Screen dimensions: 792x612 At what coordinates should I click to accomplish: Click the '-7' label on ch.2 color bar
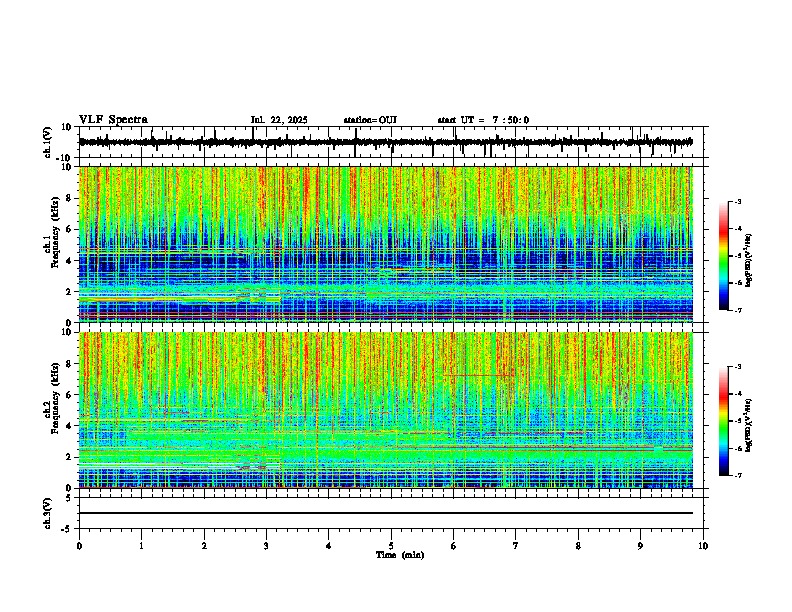coord(737,475)
